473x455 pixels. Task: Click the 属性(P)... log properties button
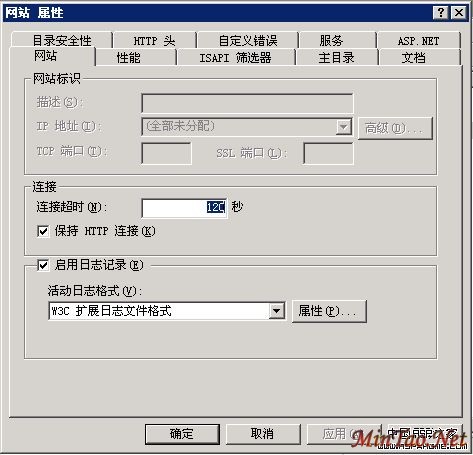tap(329, 311)
